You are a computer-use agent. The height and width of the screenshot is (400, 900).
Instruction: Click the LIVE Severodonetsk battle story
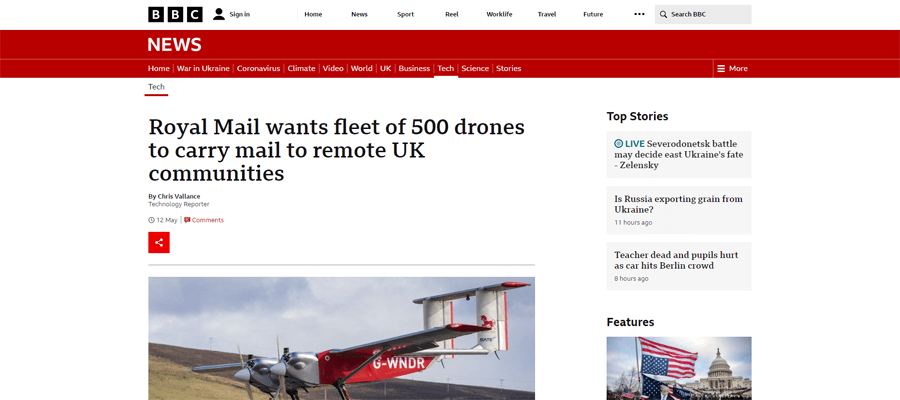[679, 154]
